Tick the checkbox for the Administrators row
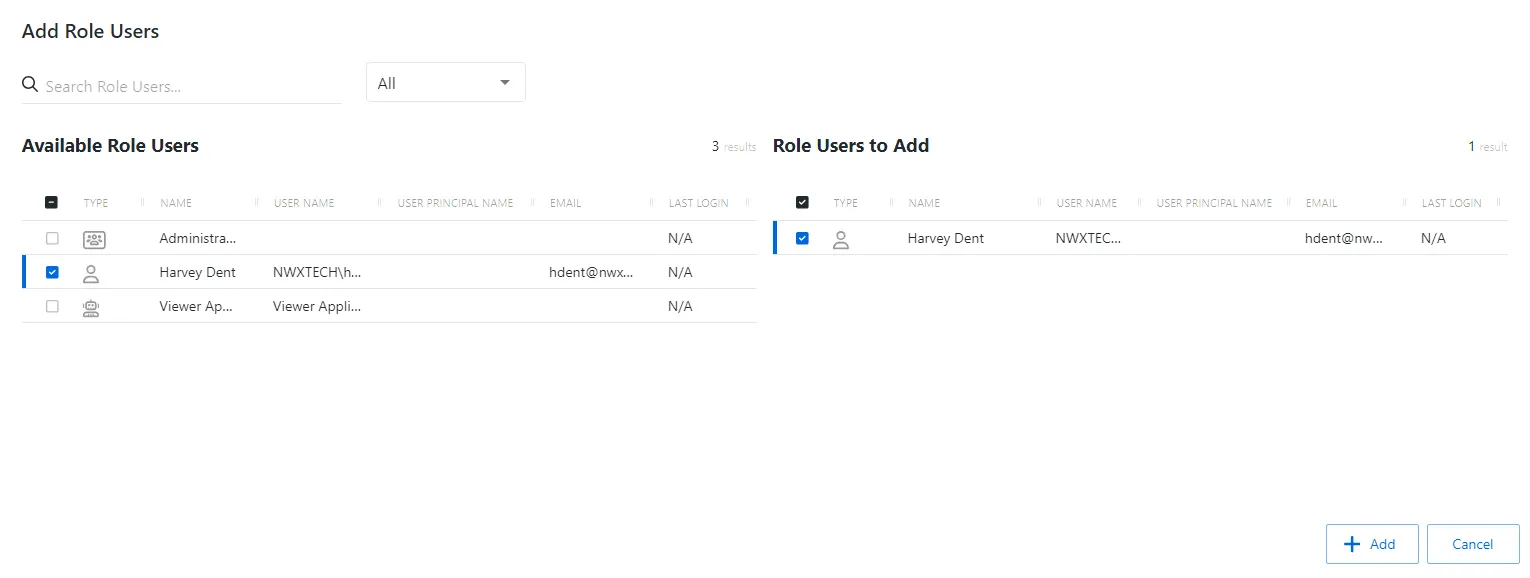 (x=52, y=239)
